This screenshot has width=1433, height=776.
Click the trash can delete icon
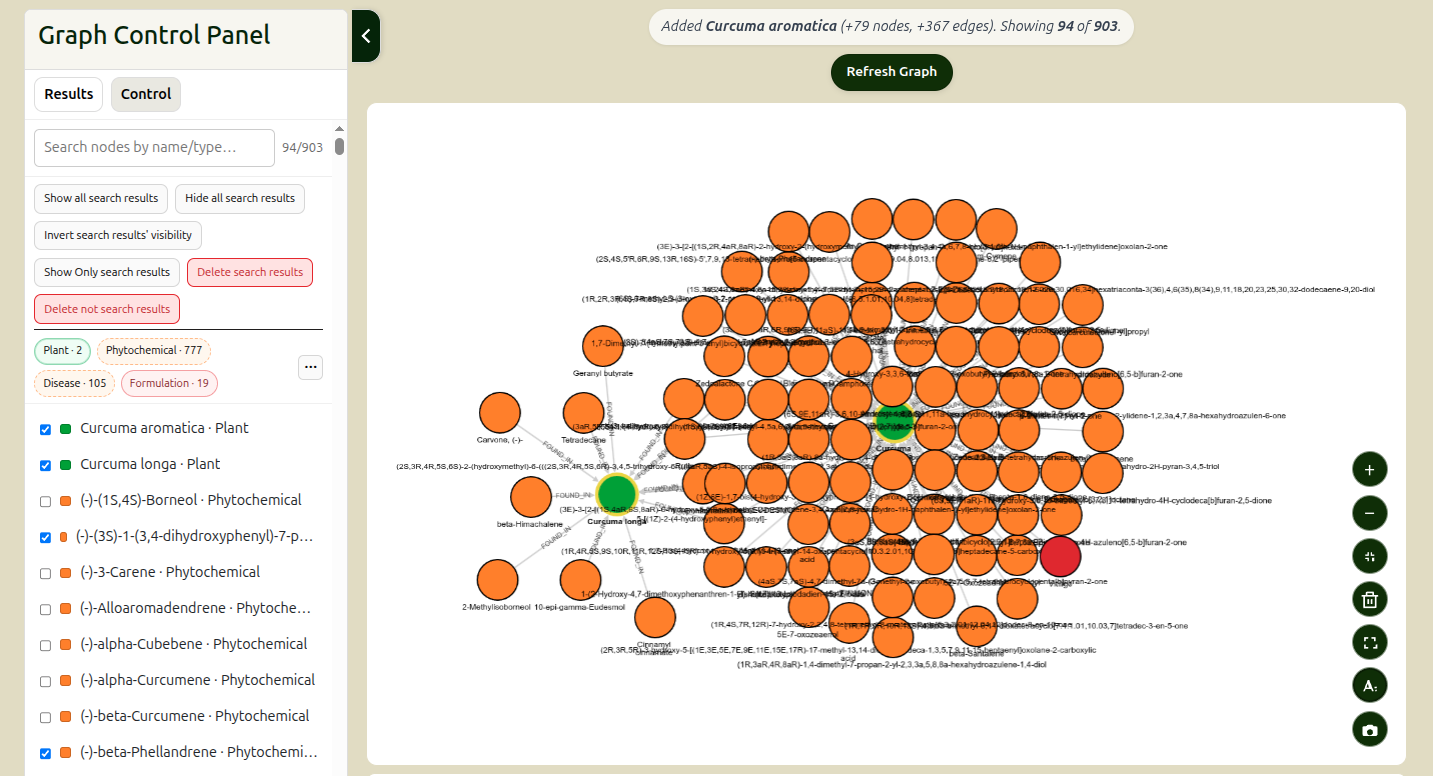pos(1369,600)
